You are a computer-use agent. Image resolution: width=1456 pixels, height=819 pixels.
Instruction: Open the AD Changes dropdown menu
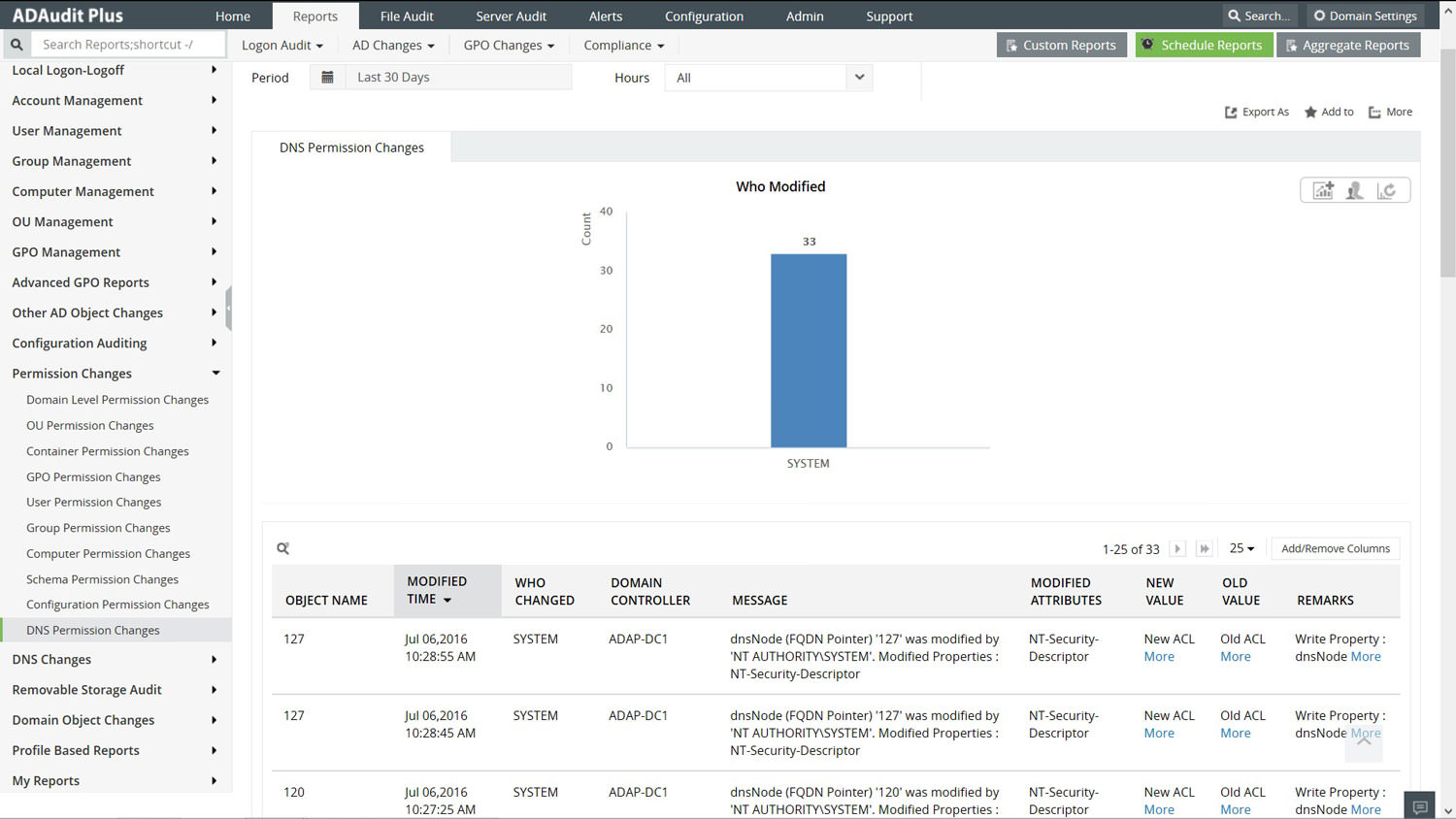[393, 46]
